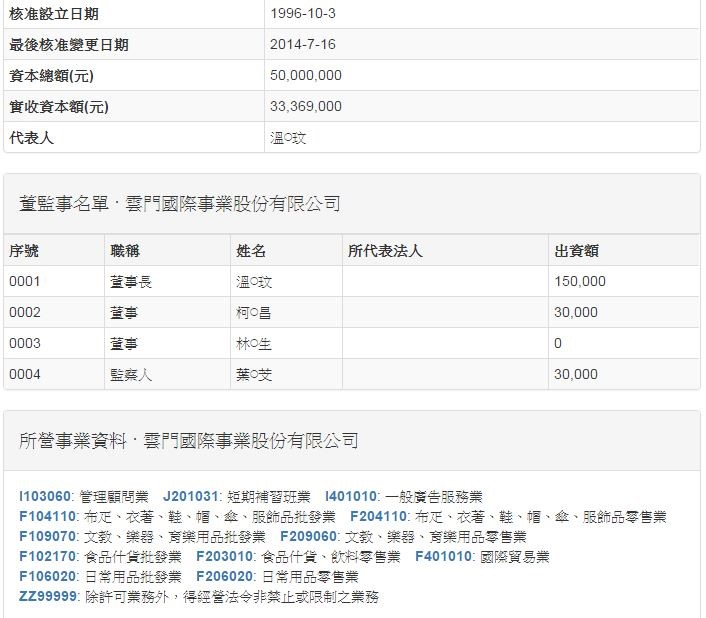Image resolution: width=706 pixels, height=618 pixels.
Task: Click business code link F206020
Action: [x=226, y=576]
